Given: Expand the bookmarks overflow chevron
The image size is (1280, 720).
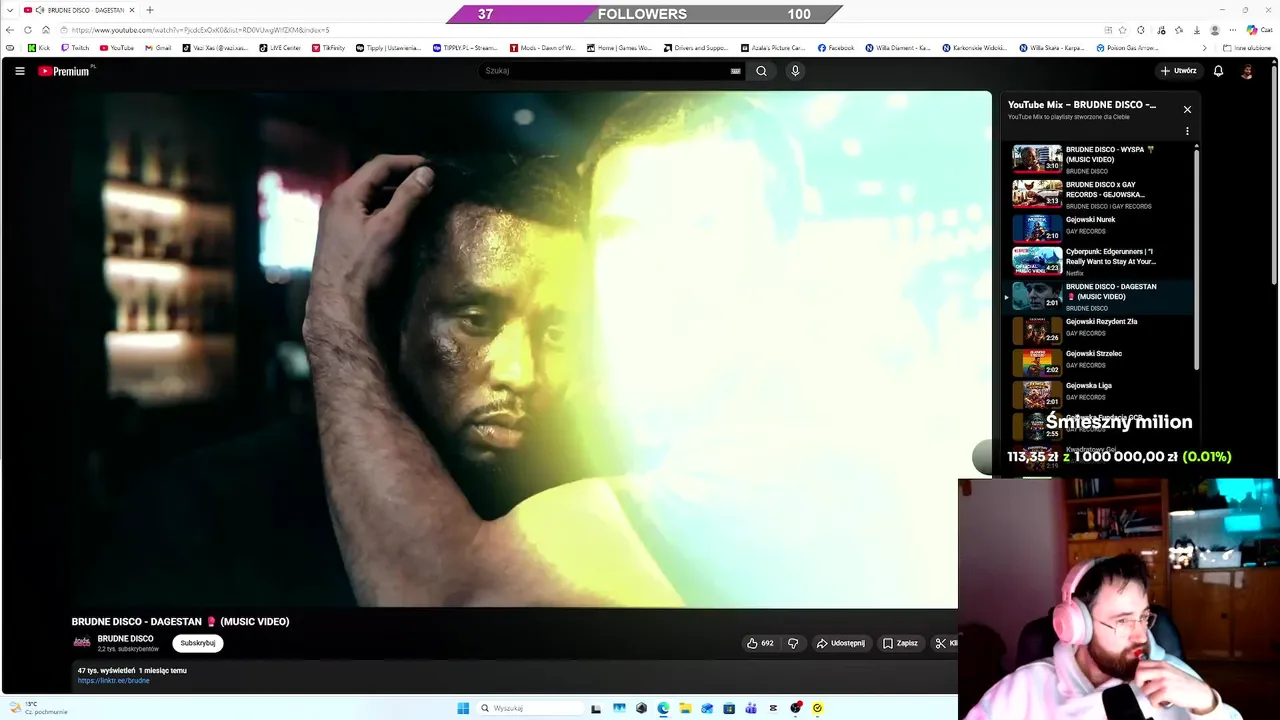Looking at the screenshot, I should point(1204,48).
